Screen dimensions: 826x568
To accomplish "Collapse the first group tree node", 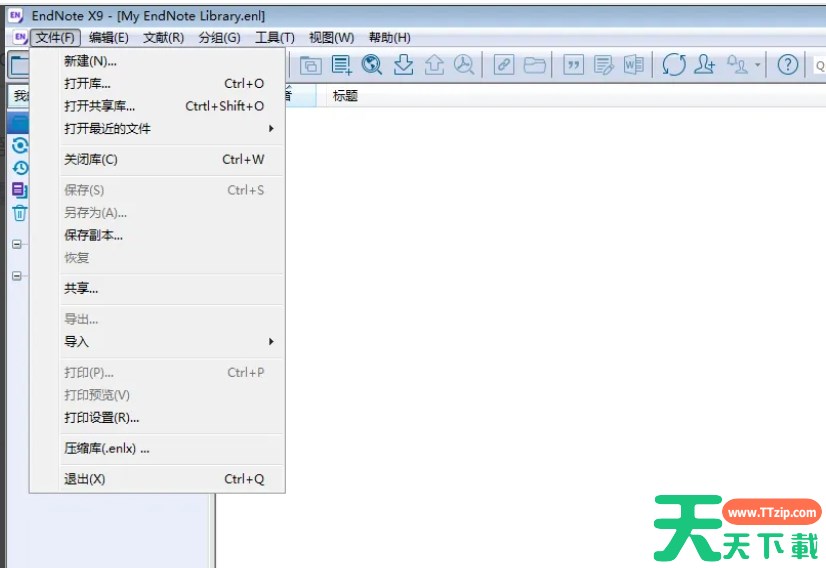I will [17, 244].
